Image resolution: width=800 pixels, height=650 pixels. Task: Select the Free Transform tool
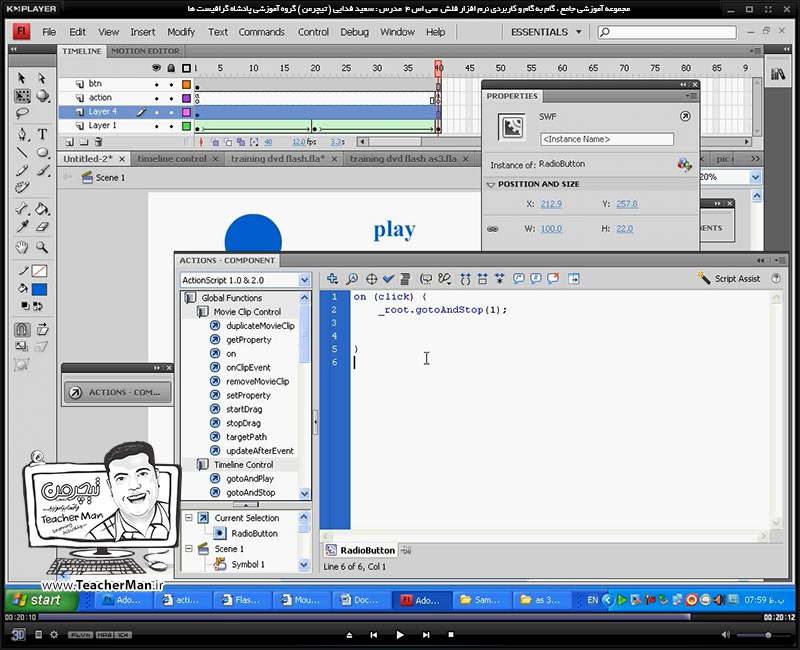coord(22,96)
